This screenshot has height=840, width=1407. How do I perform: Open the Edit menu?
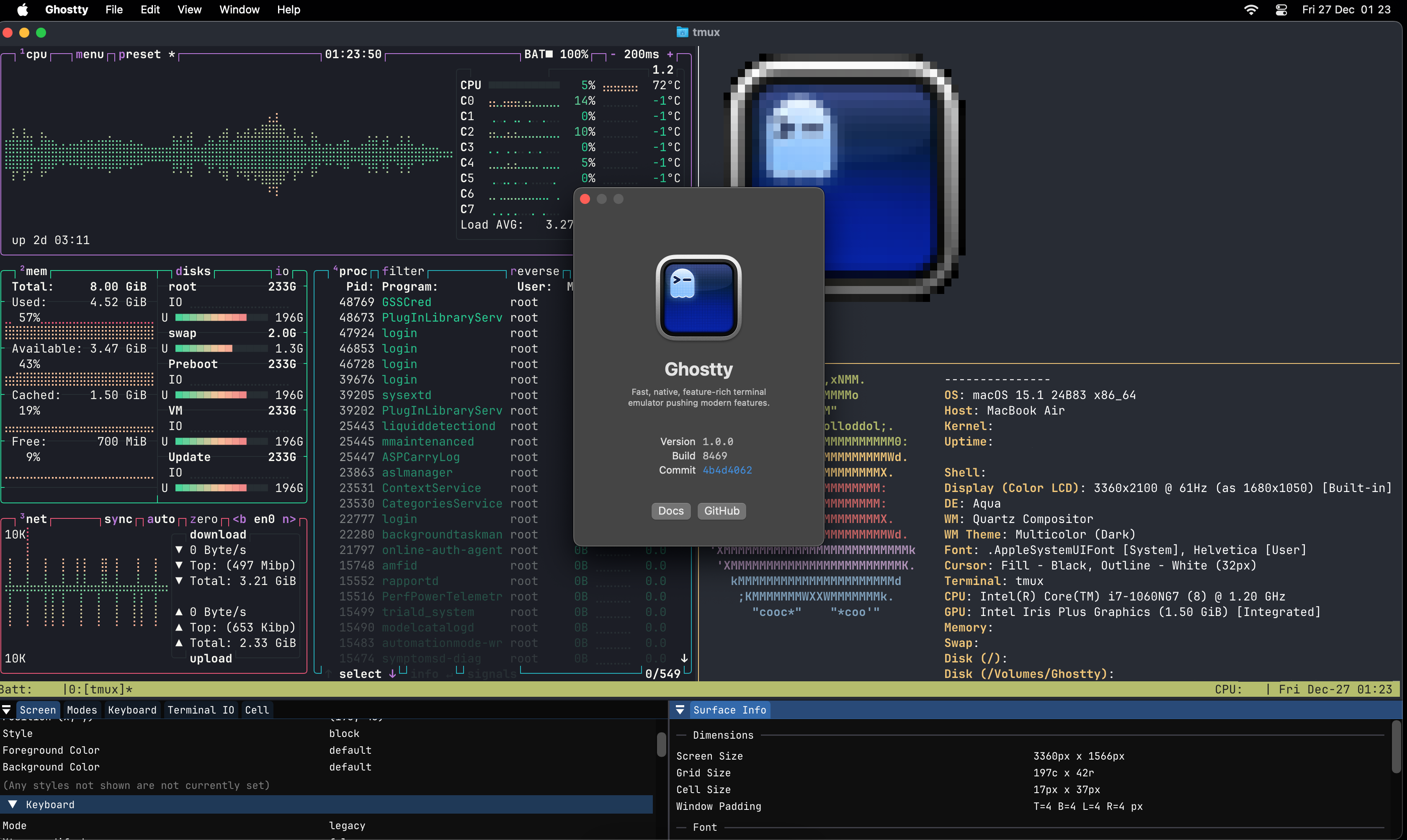tap(150, 10)
